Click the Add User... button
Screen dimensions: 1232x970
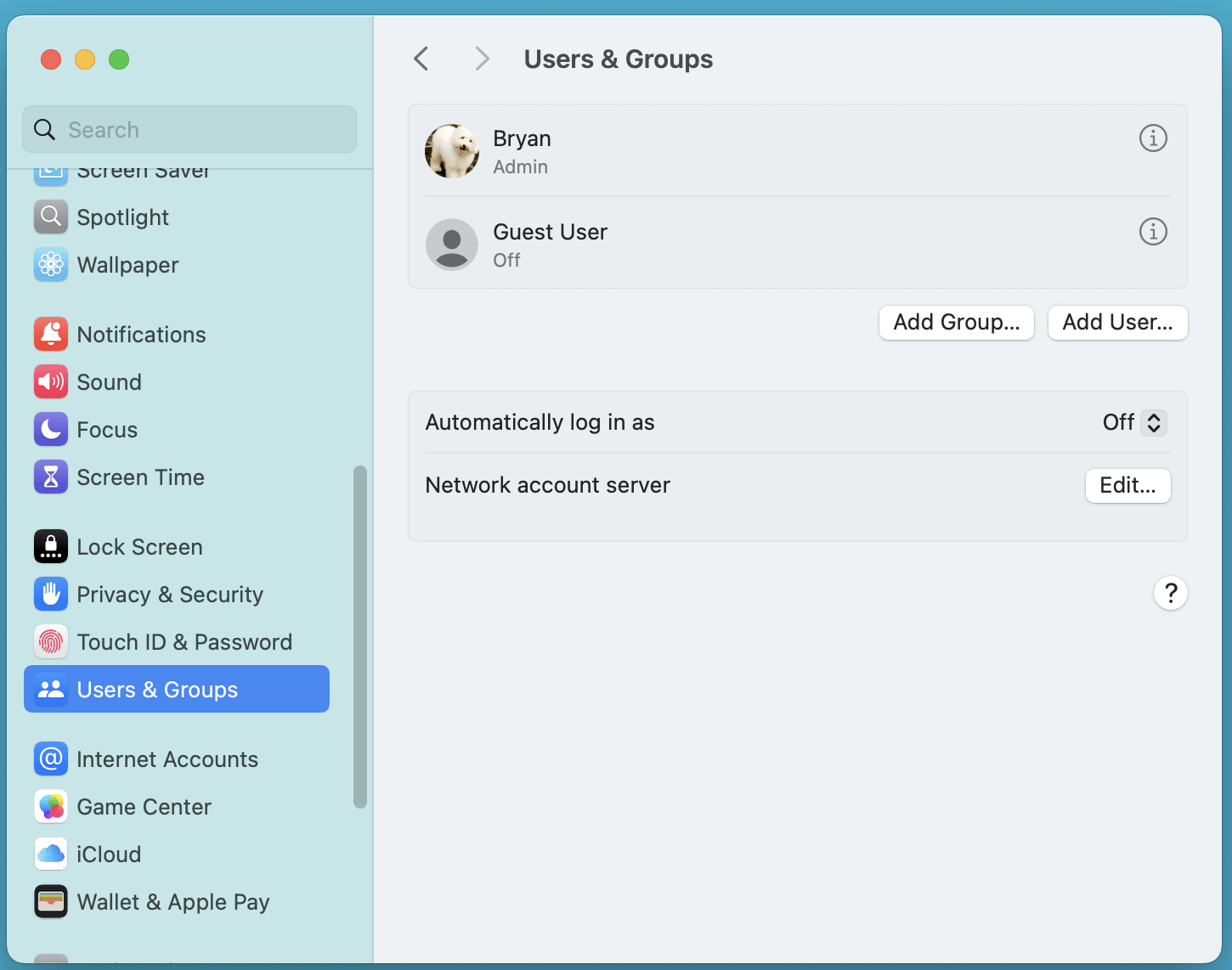point(1117,323)
